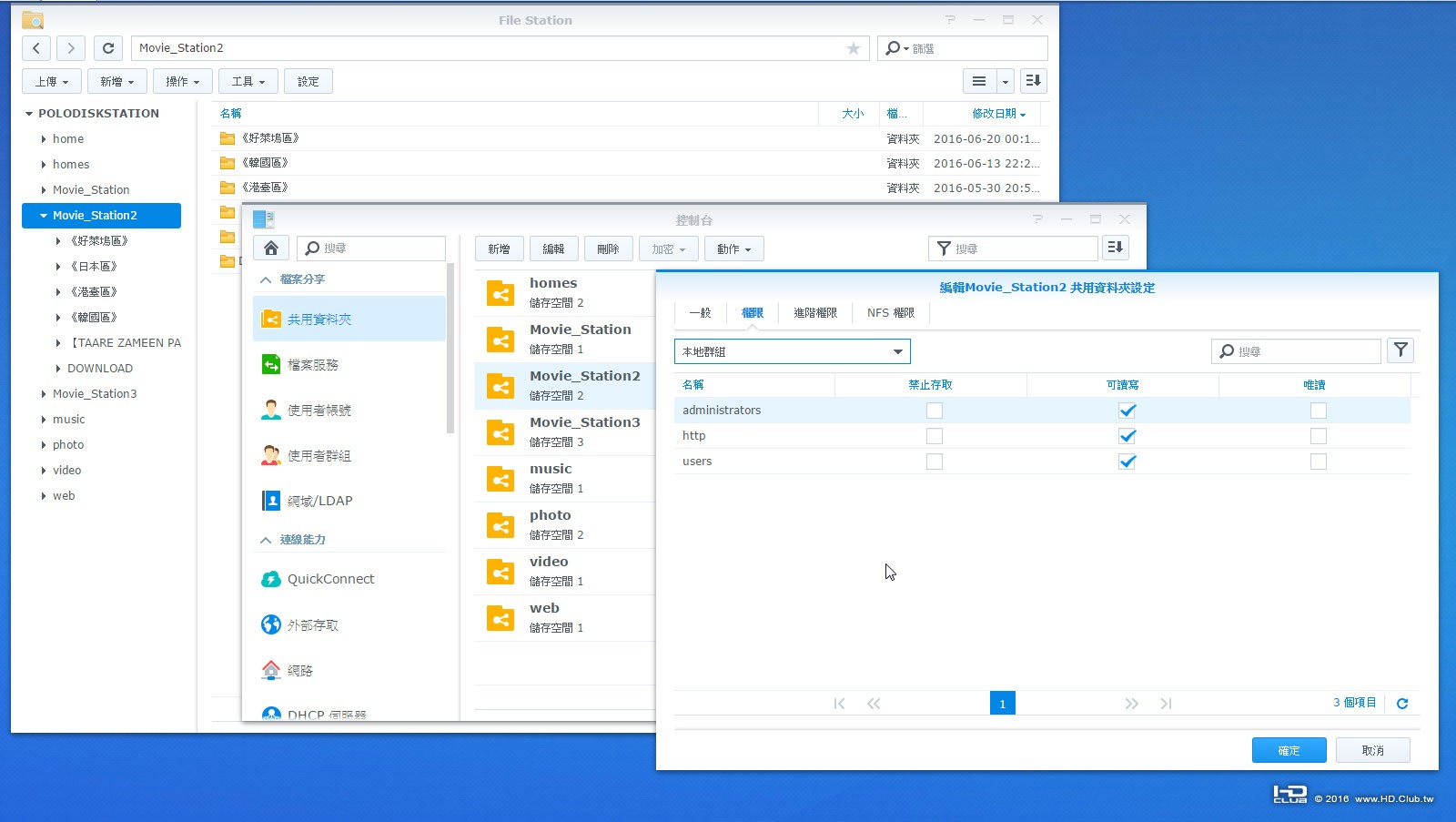Open Network settings in Control Panel

(x=349, y=671)
